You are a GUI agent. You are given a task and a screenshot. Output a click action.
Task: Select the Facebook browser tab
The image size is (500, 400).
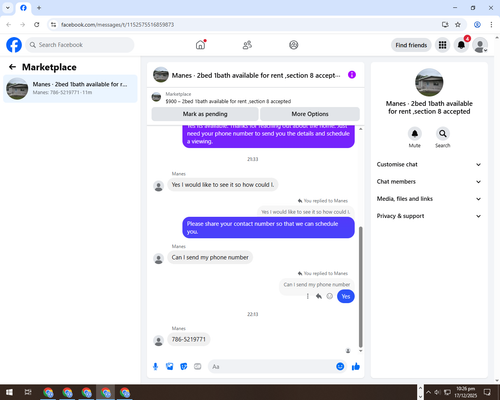23,8
